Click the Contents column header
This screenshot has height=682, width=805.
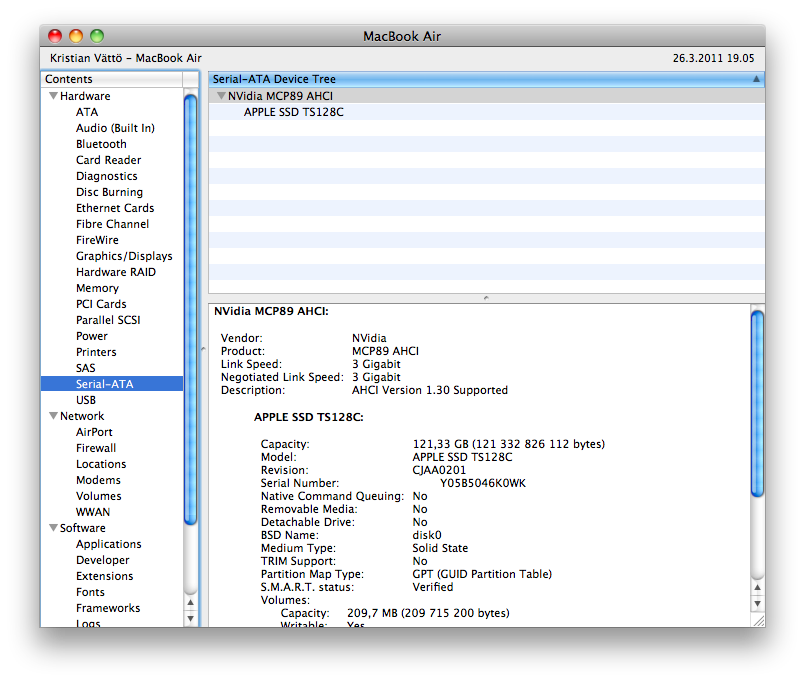tap(70, 79)
